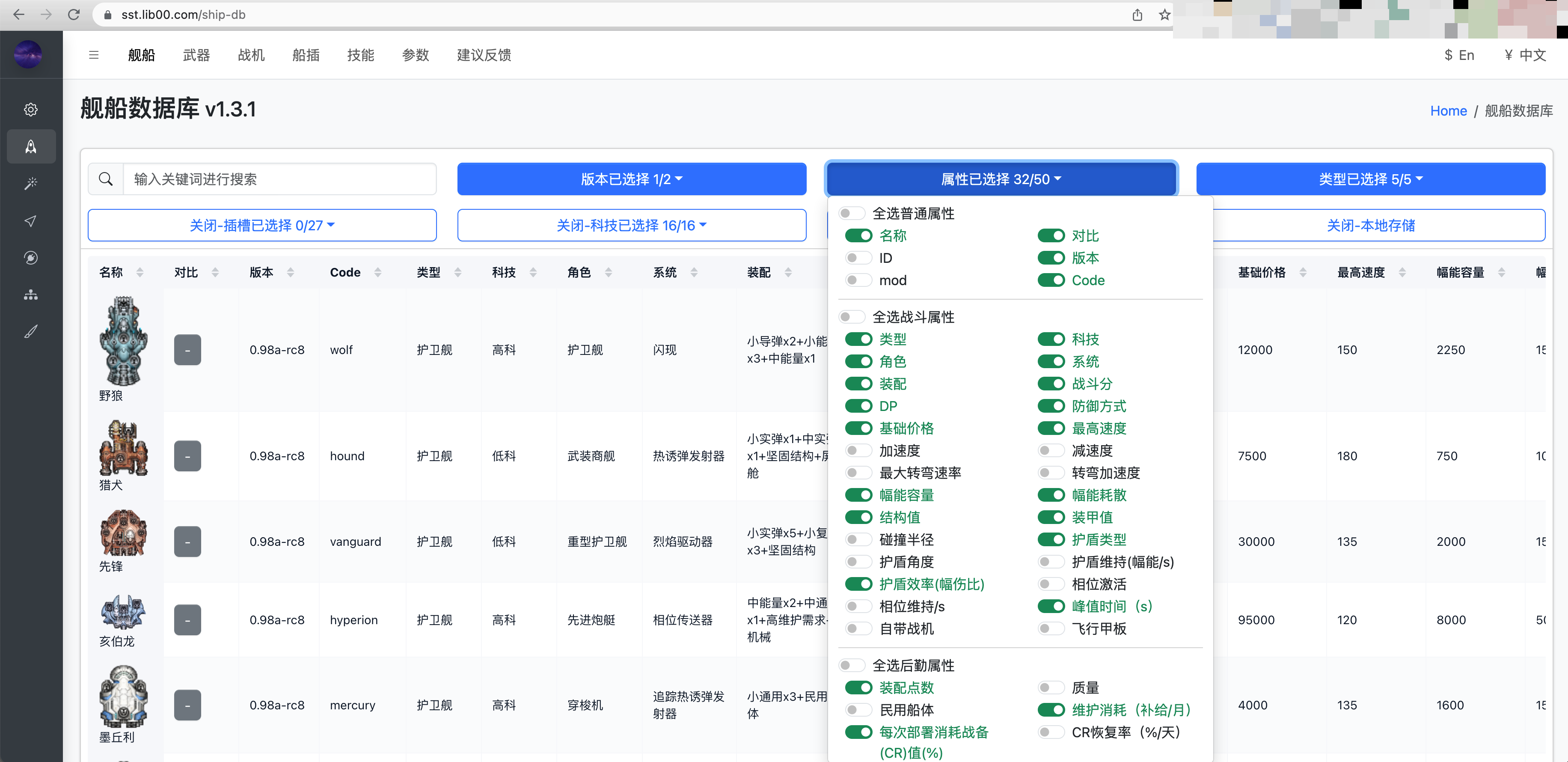Click the sitemap hierarchy icon in the sidebar
This screenshot has height=762, width=1568.
click(x=31, y=294)
